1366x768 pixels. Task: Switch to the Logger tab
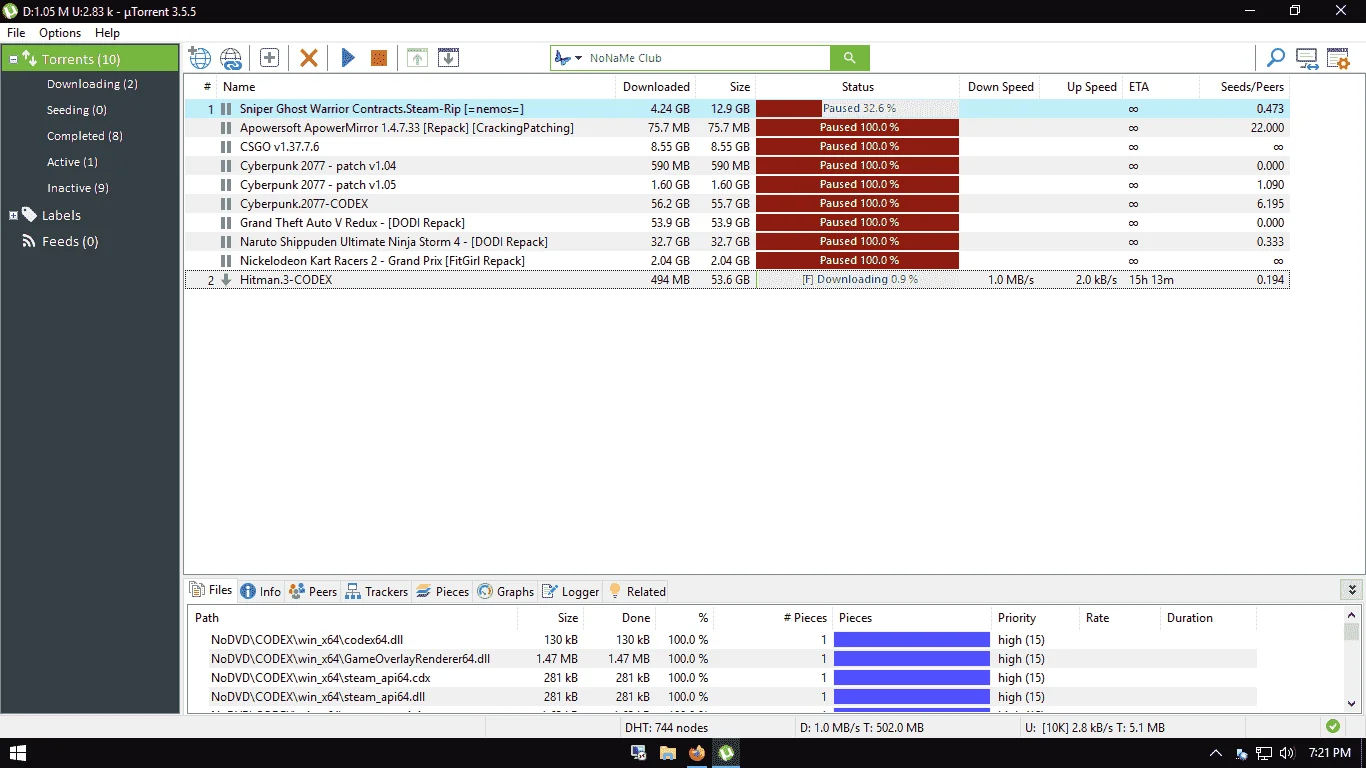click(x=570, y=591)
